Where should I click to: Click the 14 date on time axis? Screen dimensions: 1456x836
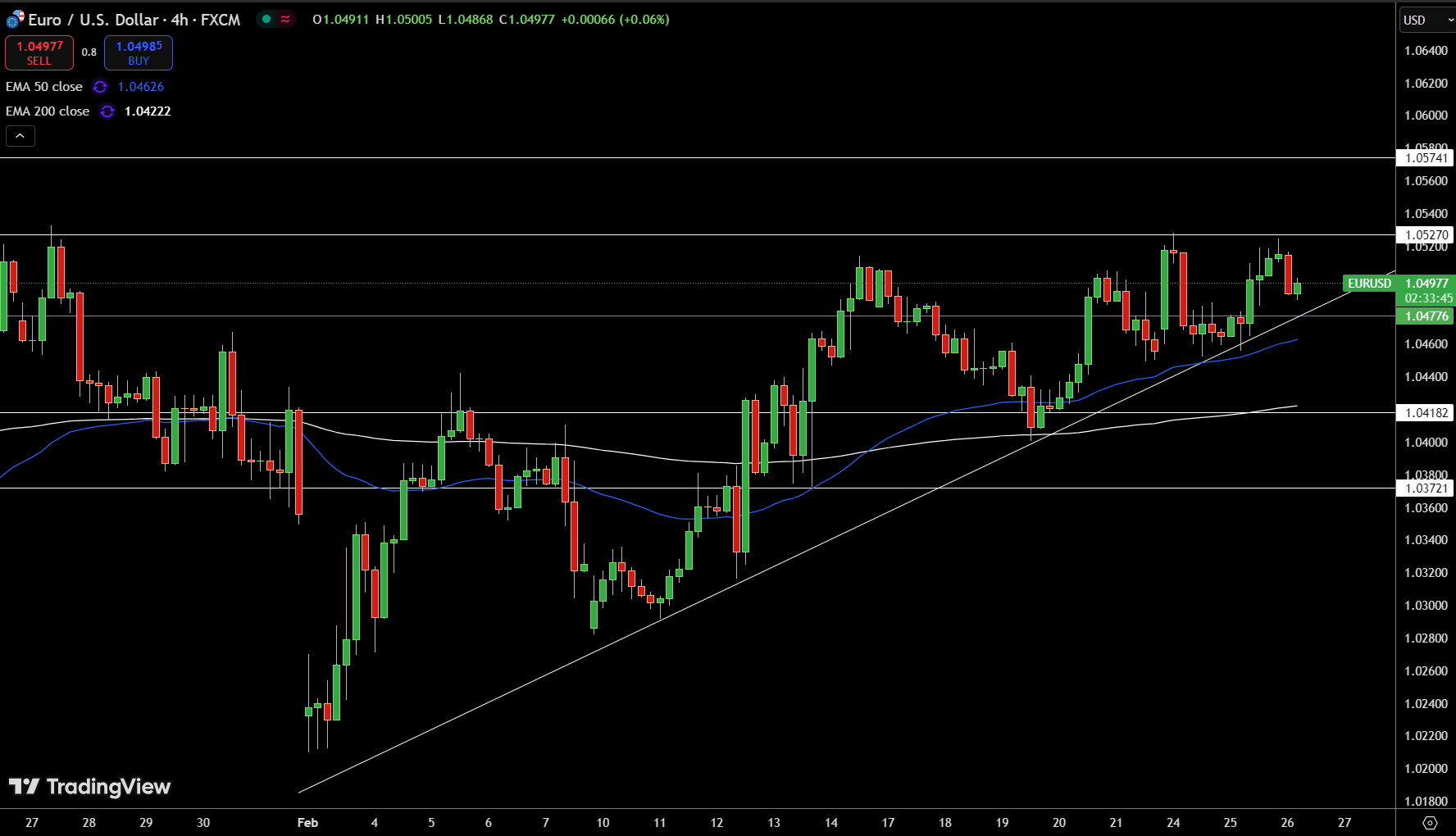pyautogui.click(x=831, y=823)
